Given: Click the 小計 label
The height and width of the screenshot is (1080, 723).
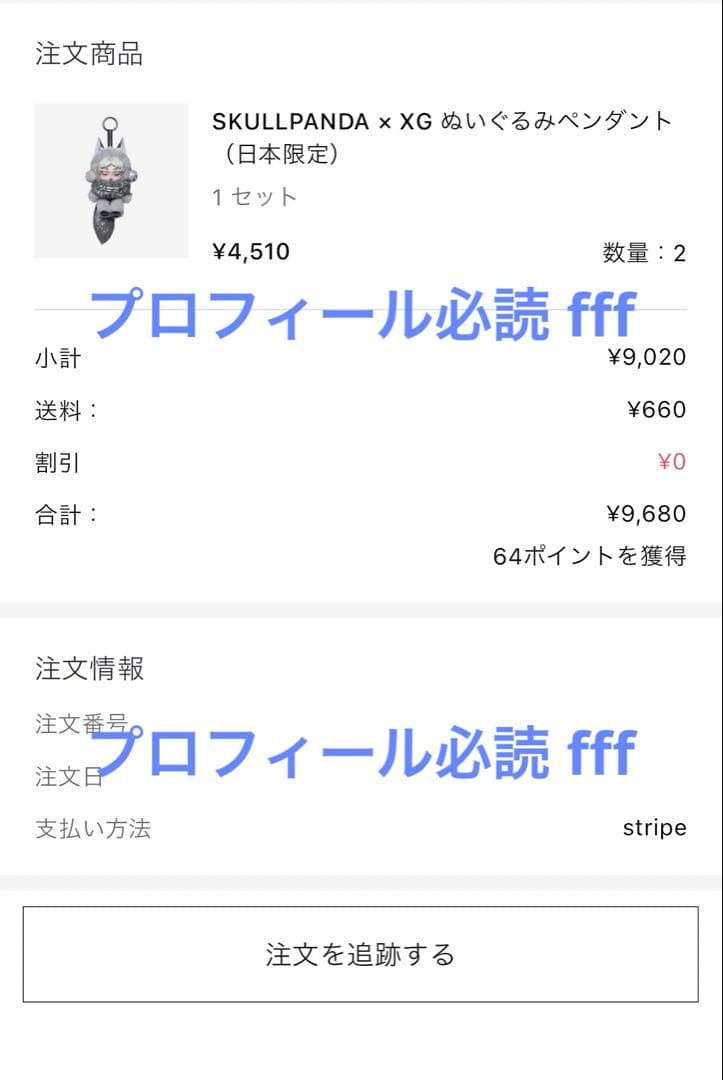Looking at the screenshot, I should coord(57,357).
